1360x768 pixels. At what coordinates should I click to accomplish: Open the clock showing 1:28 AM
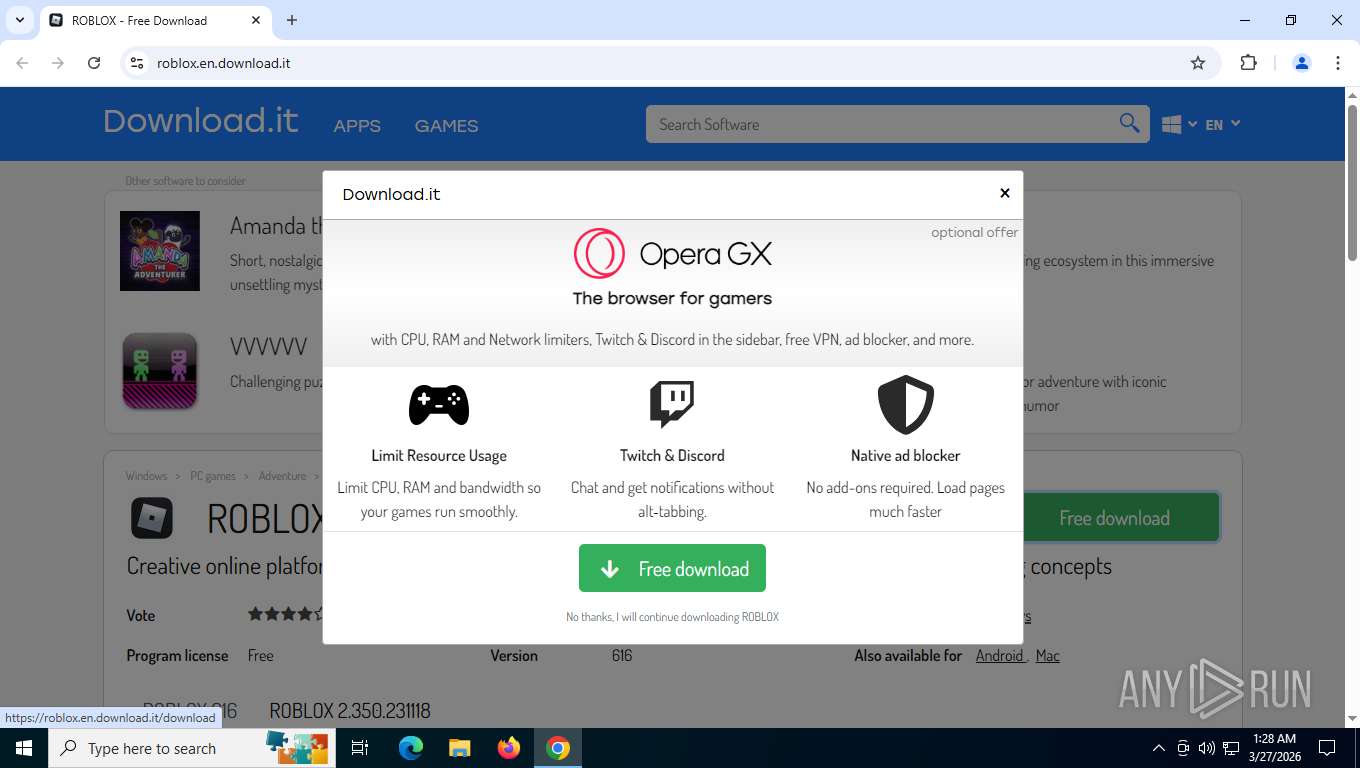(1274, 748)
